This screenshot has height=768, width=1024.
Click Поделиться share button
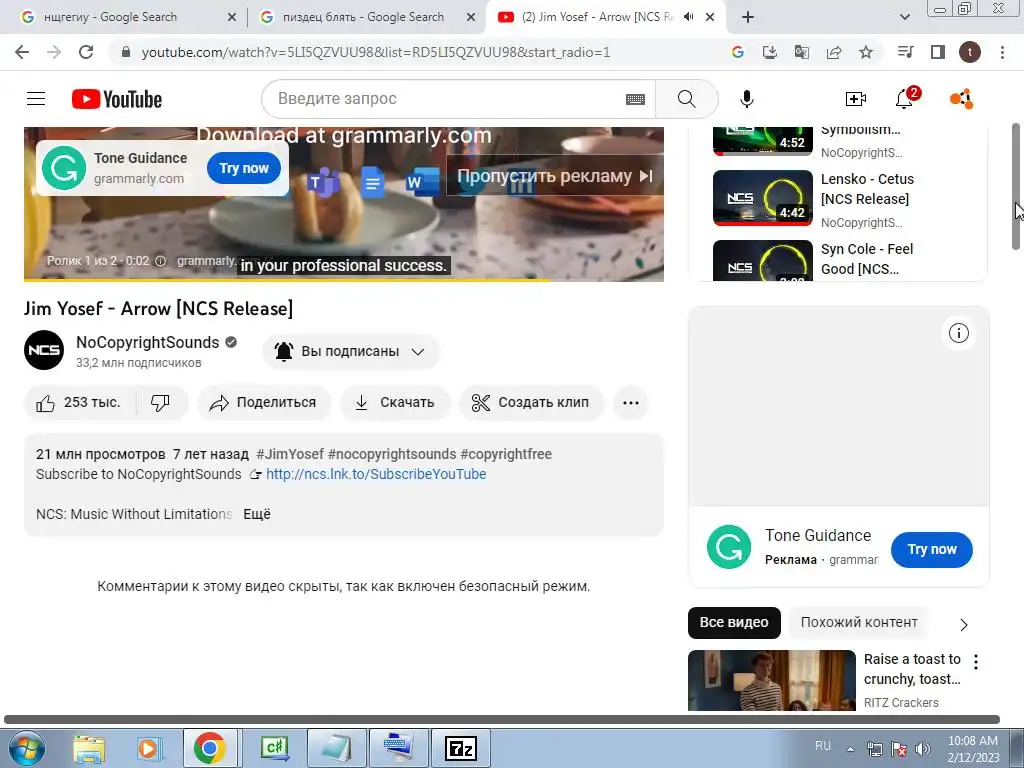click(264, 403)
